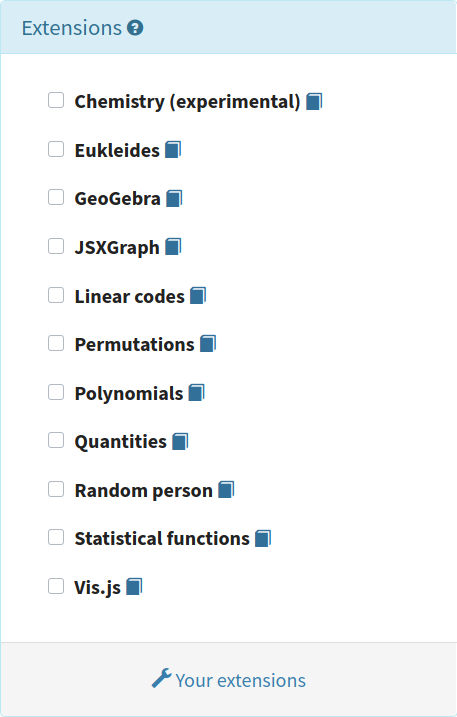This screenshot has width=457, height=717.
Task: Tick the GeoGebra extension checkbox
Action: (56, 198)
